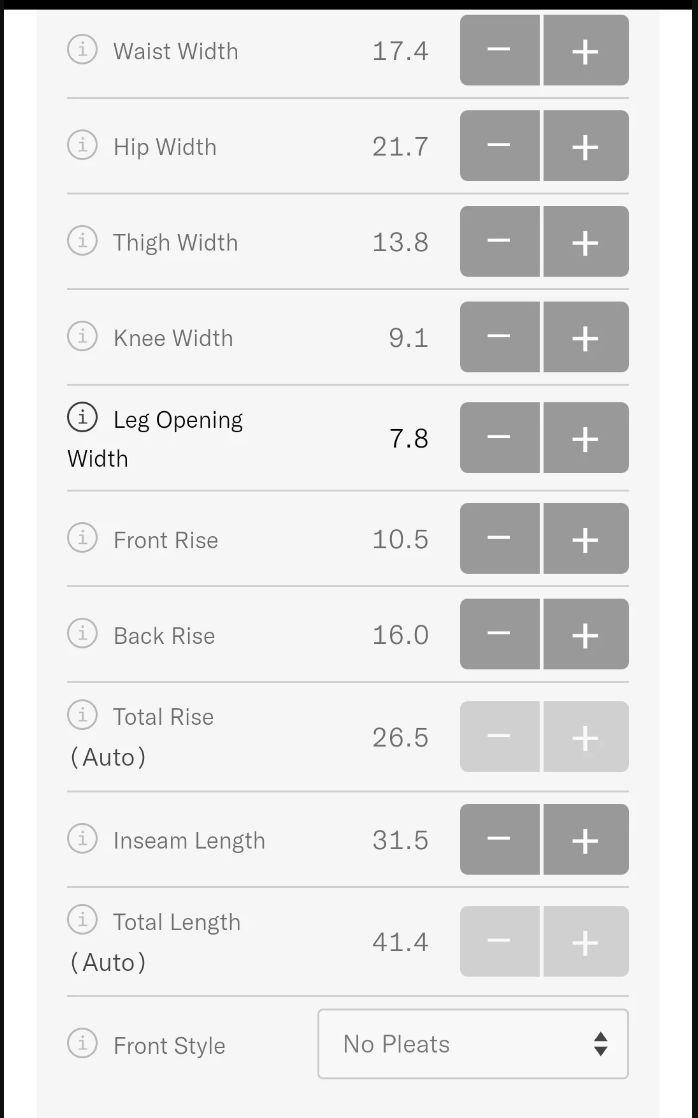Screen dimensions: 698x1118
Task: Increase Back Rise measurement
Action: coord(585,635)
